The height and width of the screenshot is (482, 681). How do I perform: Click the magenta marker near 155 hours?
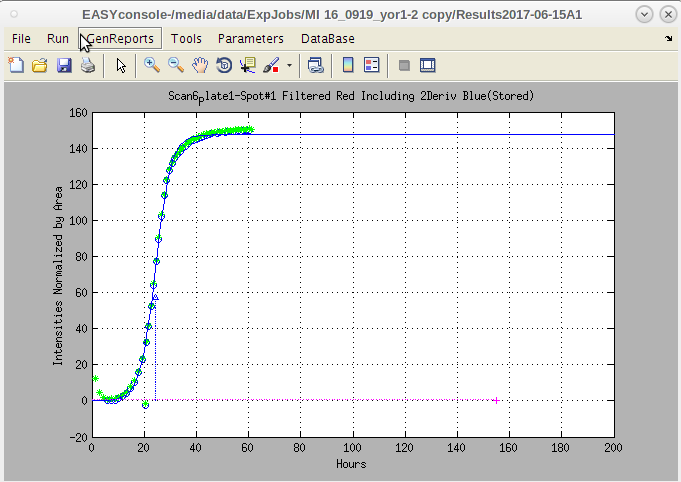click(496, 400)
